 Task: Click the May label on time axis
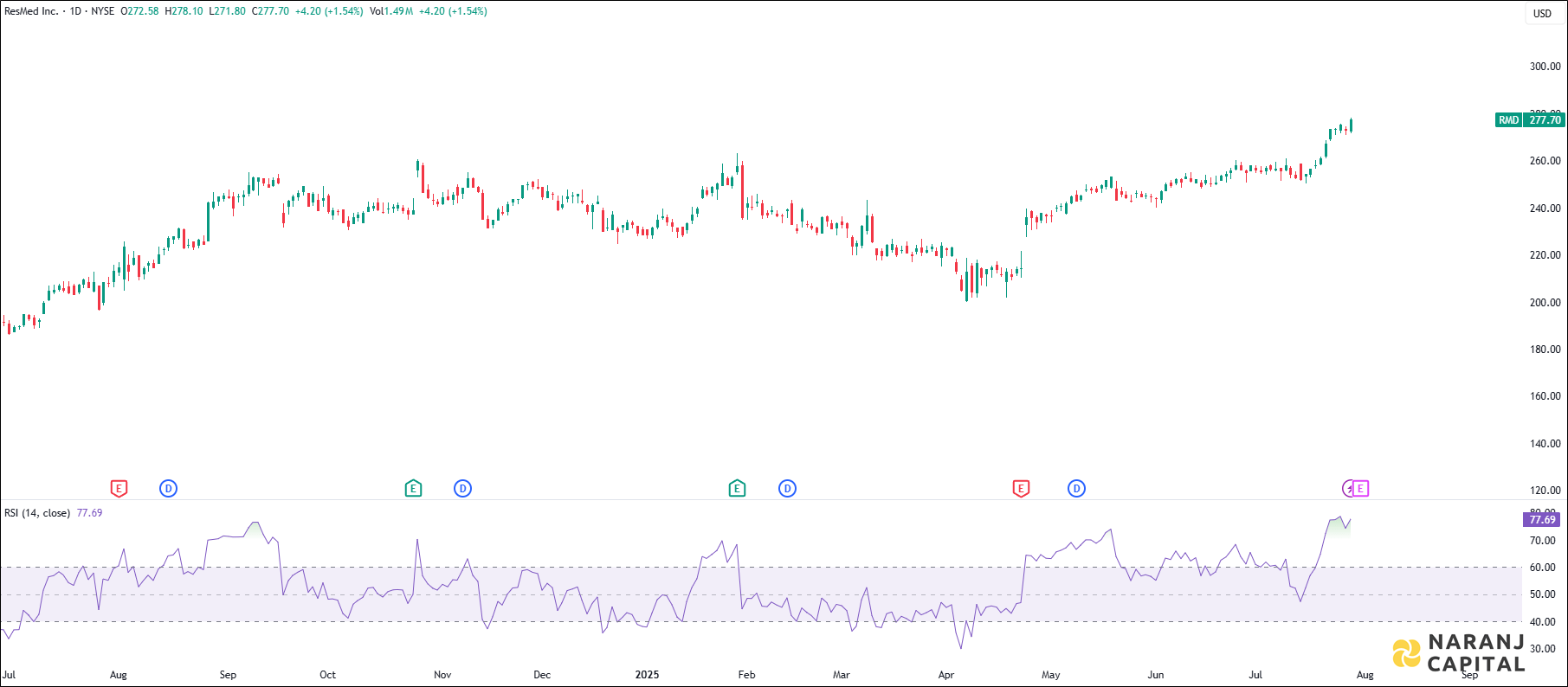[x=1051, y=675]
